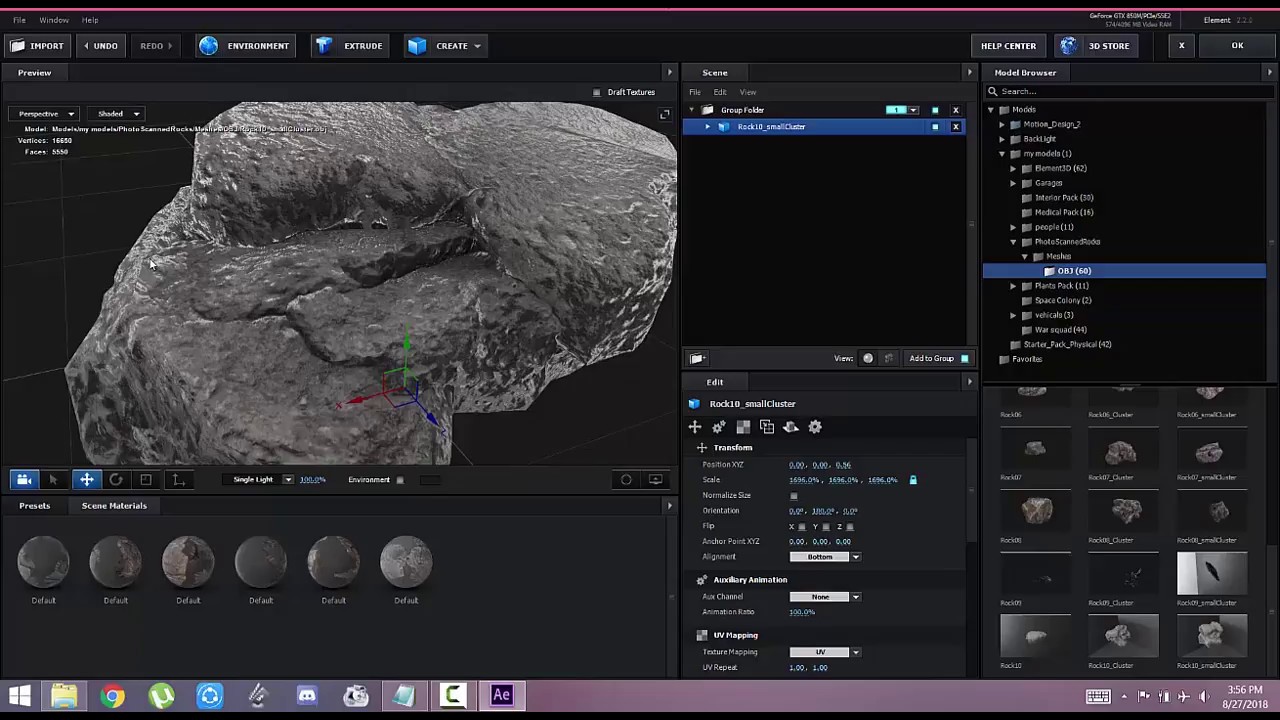
Task: Toggle visibility of Group Folder in Scene
Action: (x=935, y=110)
